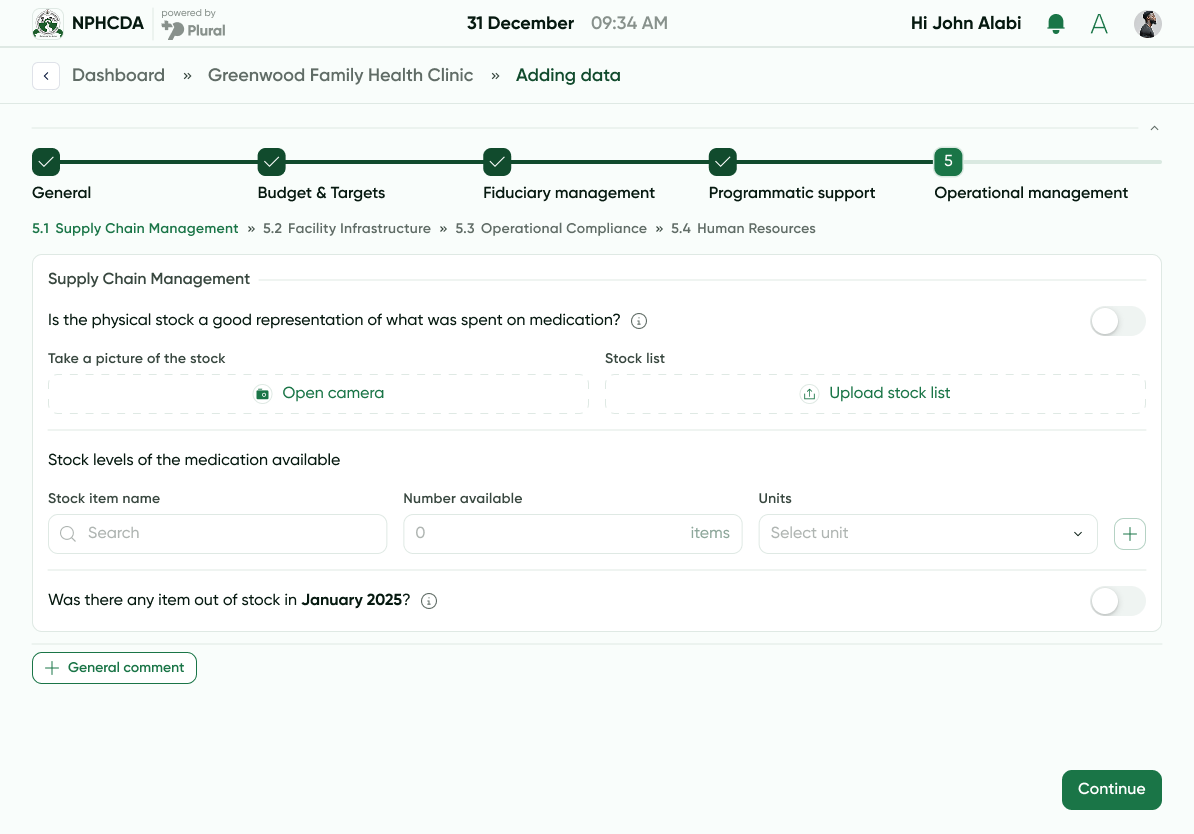
Task: Open the Operational management step label
Action: tap(1031, 193)
